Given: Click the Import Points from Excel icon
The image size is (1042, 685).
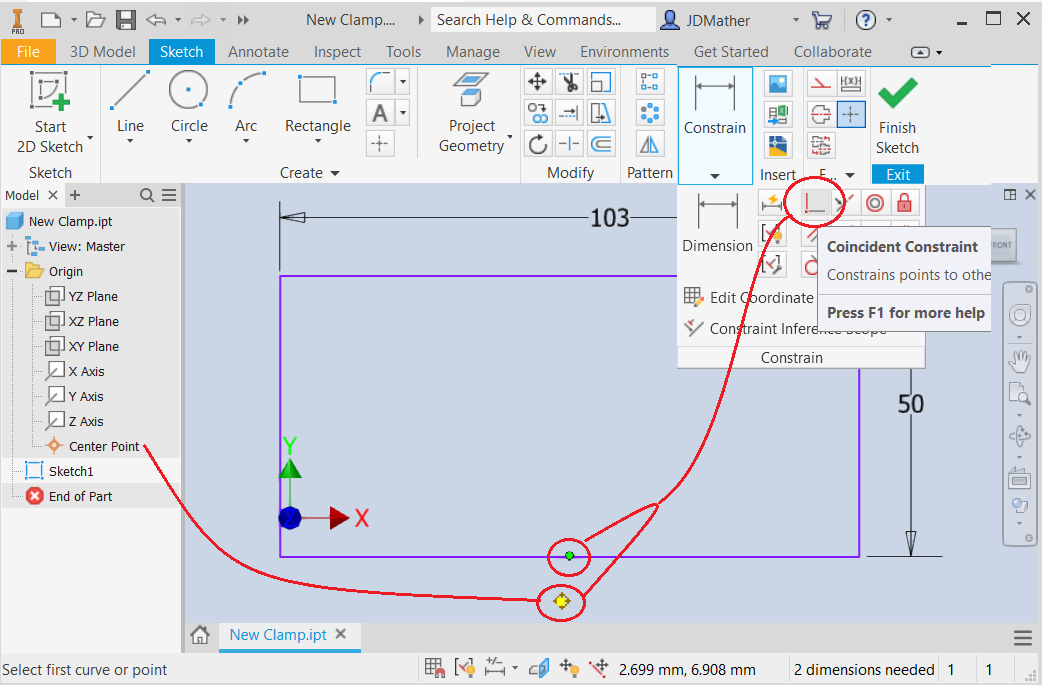Looking at the screenshot, I should pos(778,114).
